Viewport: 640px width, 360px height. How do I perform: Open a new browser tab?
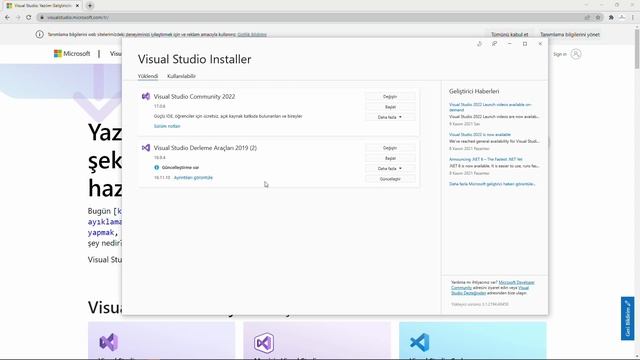(90, 6)
